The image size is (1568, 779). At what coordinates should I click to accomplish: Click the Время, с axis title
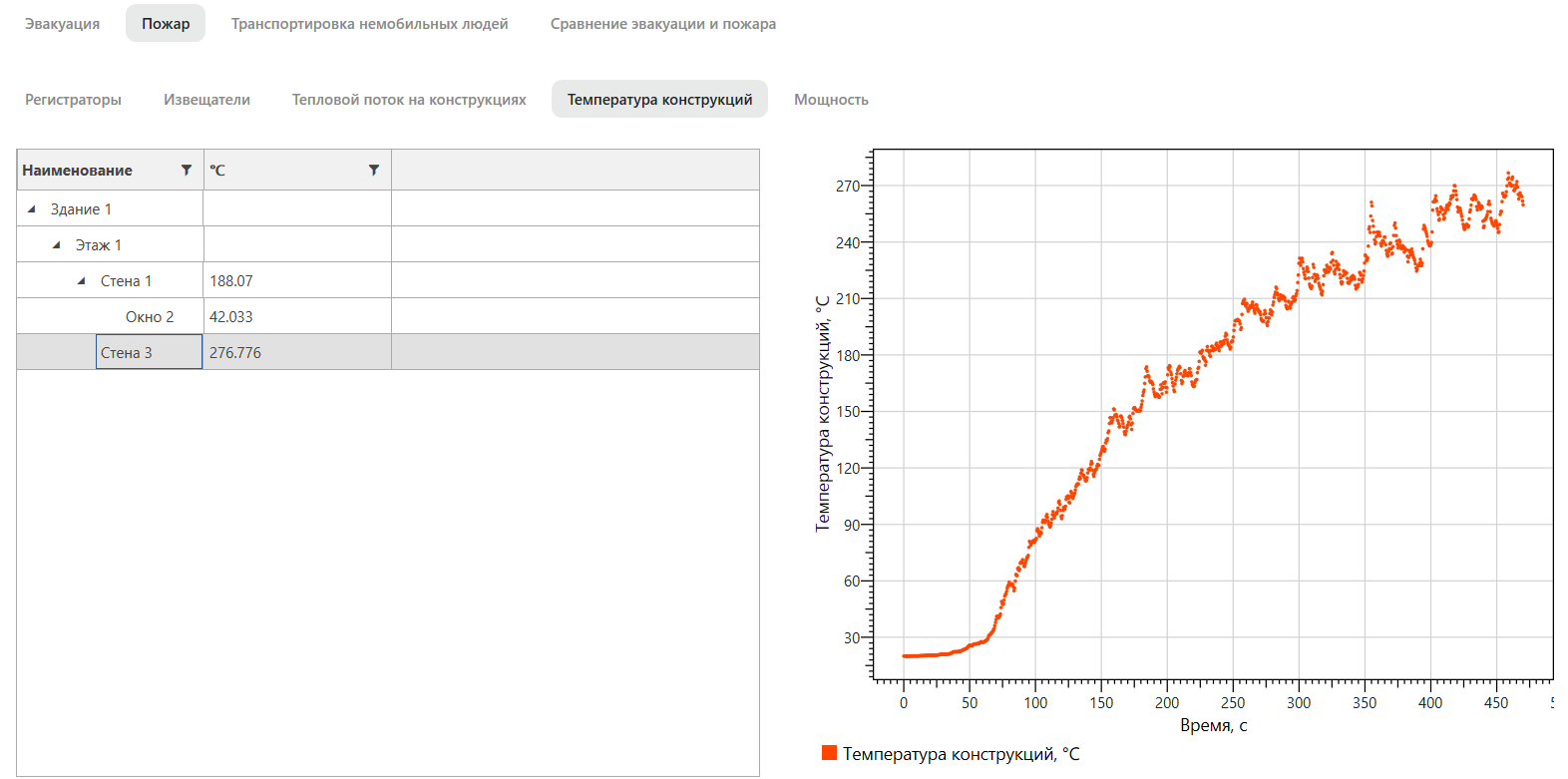(1213, 726)
